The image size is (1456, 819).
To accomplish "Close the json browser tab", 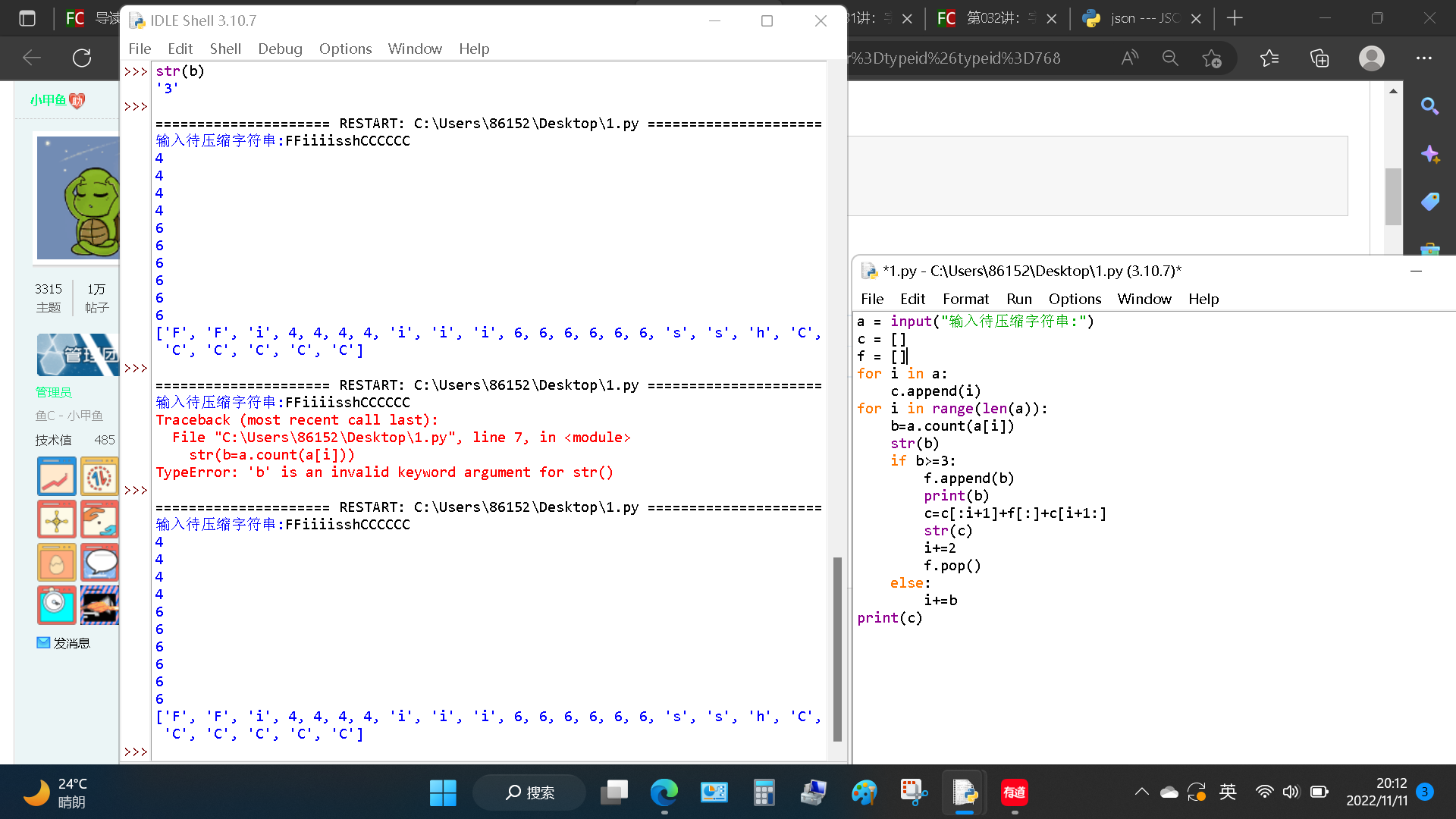I will 1196,19.
